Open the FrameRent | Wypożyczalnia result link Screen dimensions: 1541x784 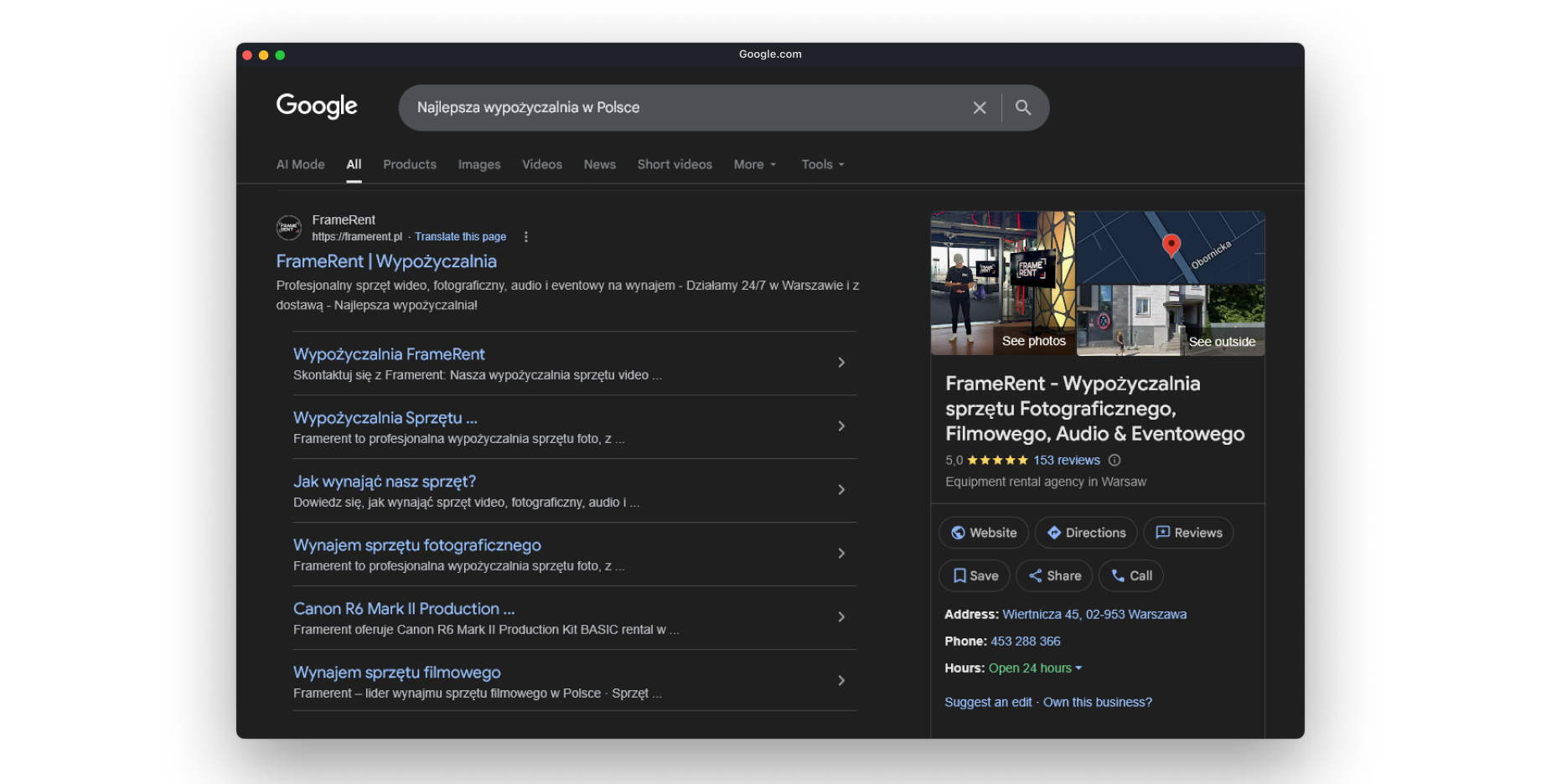[x=386, y=261]
